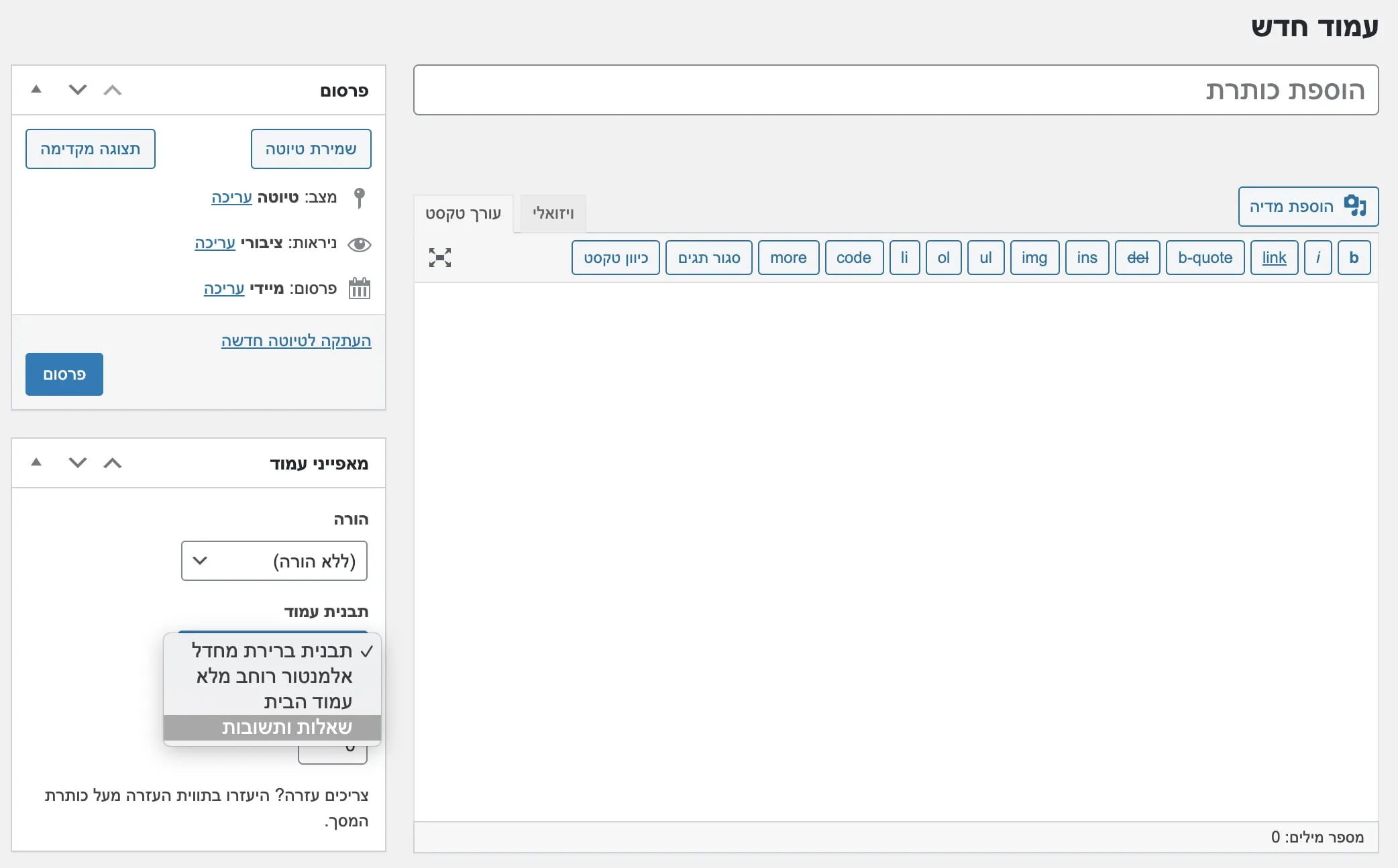Insert deleted text tag with del button

click(x=1138, y=258)
